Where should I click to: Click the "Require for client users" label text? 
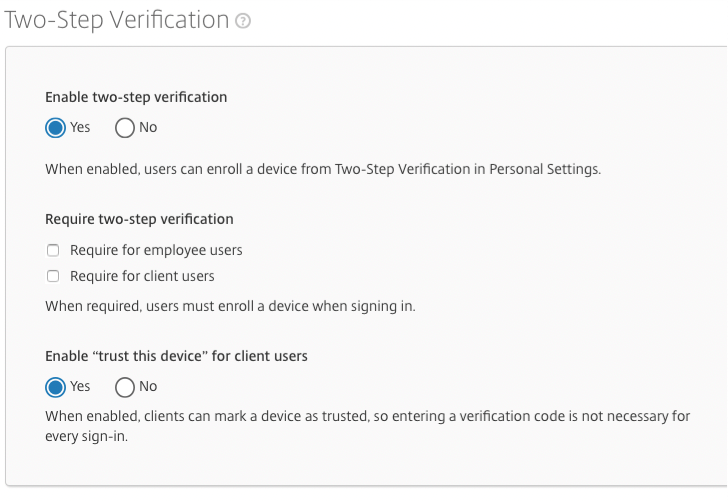[x=142, y=277]
